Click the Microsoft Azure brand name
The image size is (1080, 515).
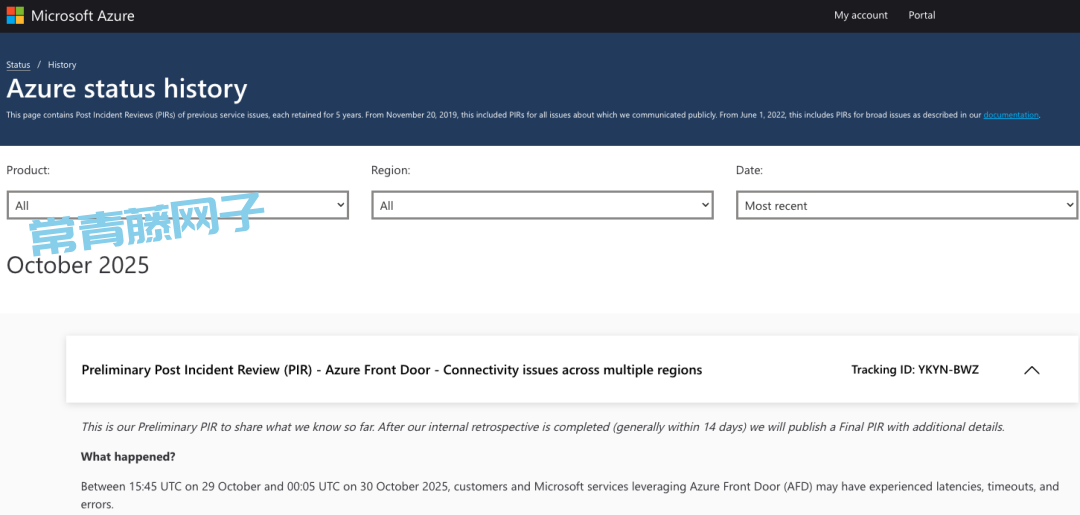coord(83,16)
